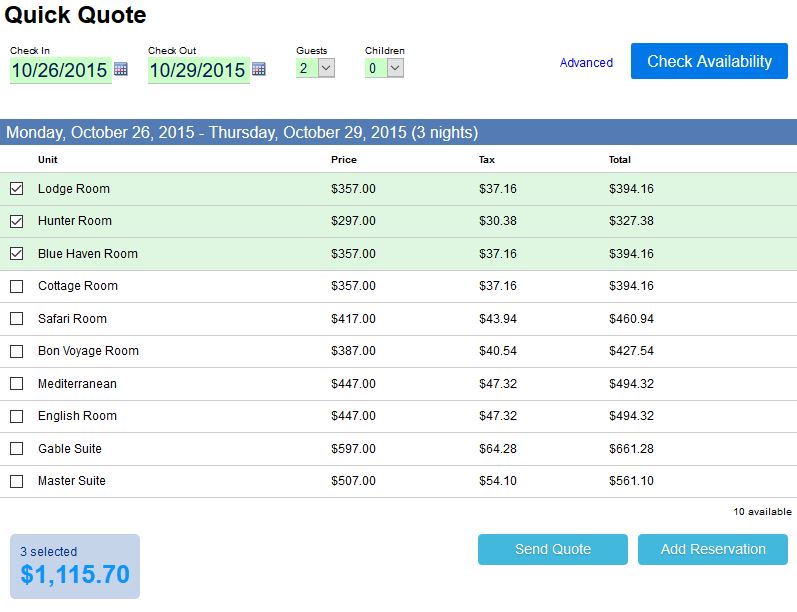Enable the Mediterranean room checkbox
797x612 pixels.
click(x=16, y=383)
